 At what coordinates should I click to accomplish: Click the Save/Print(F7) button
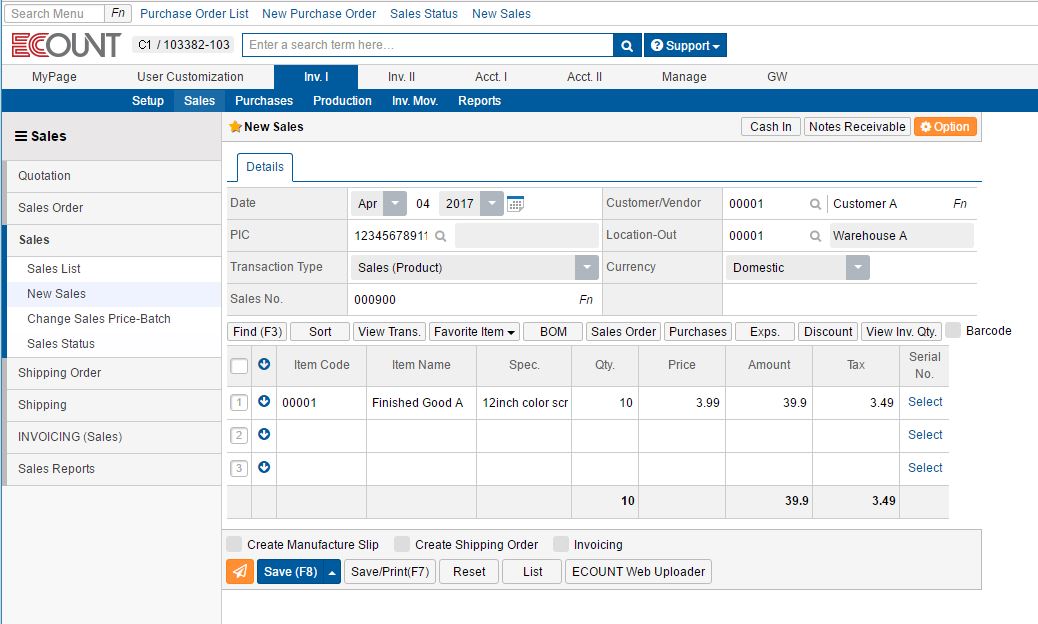coord(390,572)
